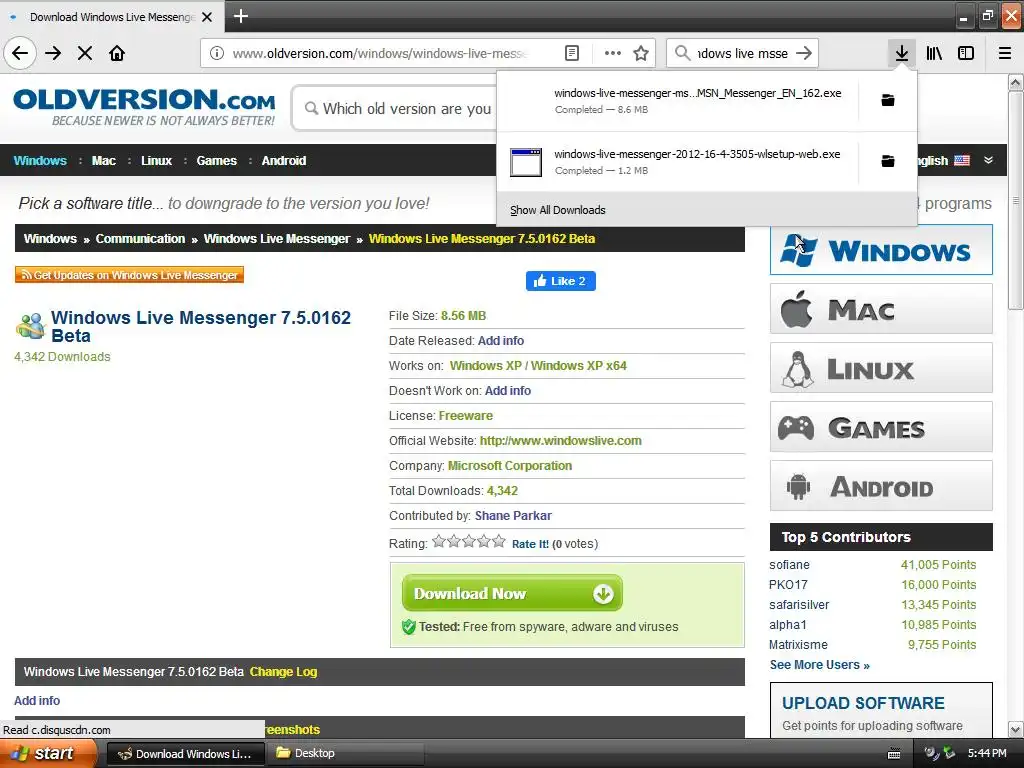Image resolution: width=1024 pixels, height=768 pixels.
Task: Click the Windows XP / Windows XP x64 link
Action: pos(538,366)
